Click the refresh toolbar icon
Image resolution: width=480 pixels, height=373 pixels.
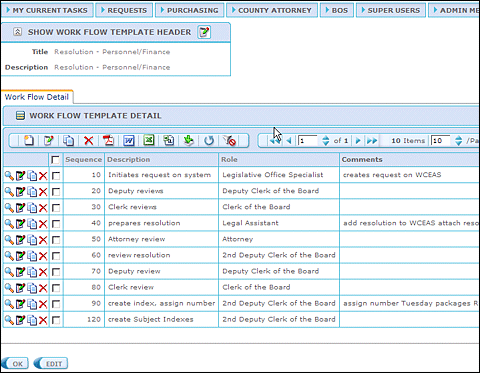(x=209, y=140)
